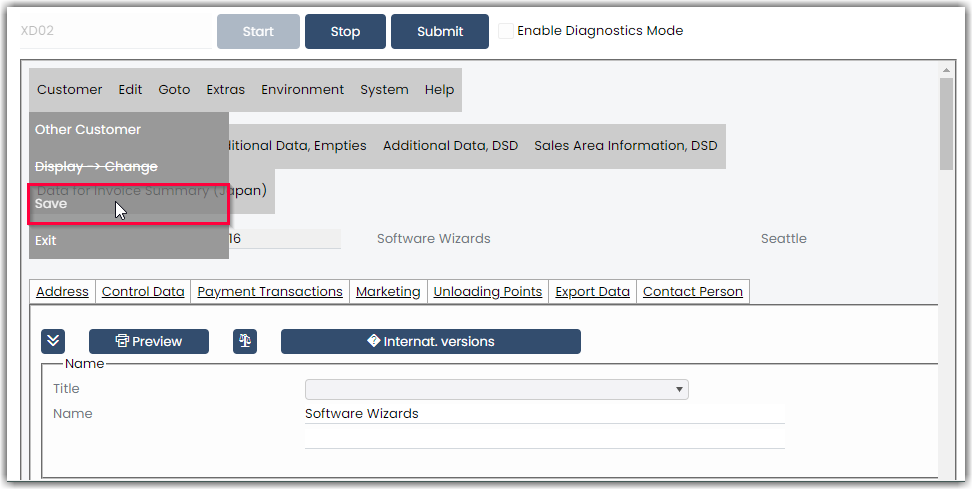973x490 pixels.
Task: Open the Environment menu
Action: point(302,90)
